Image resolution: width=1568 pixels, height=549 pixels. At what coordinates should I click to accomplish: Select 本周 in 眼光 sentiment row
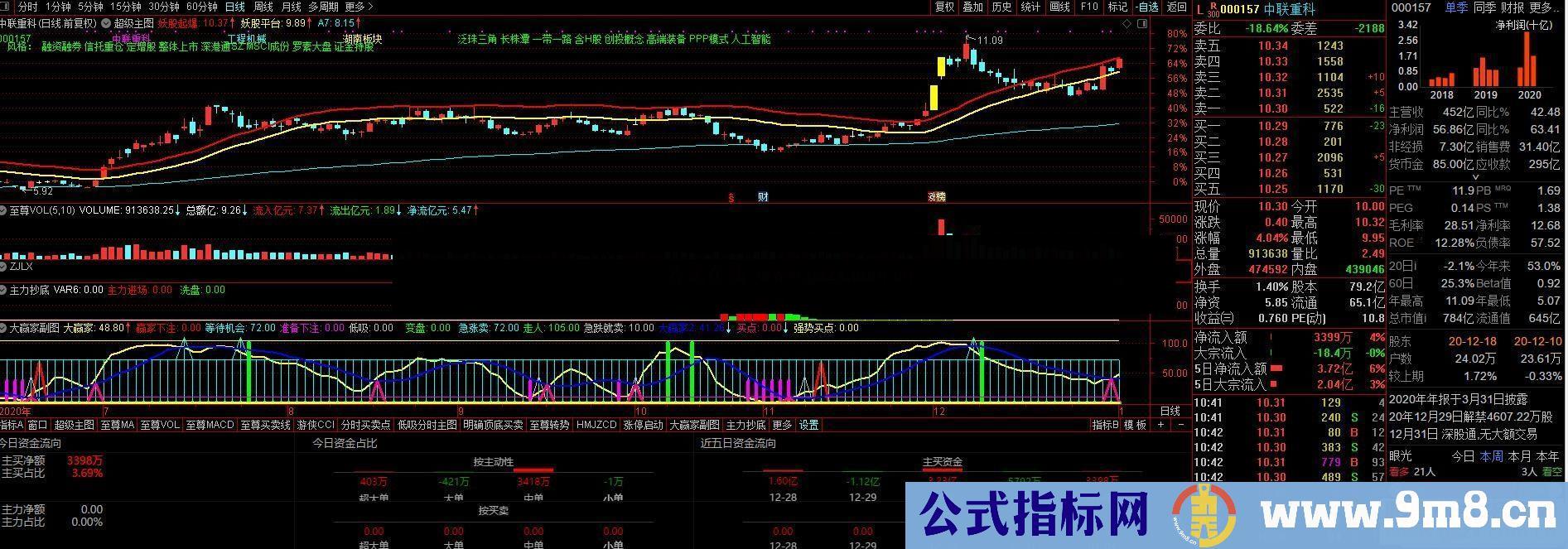pos(1491,456)
